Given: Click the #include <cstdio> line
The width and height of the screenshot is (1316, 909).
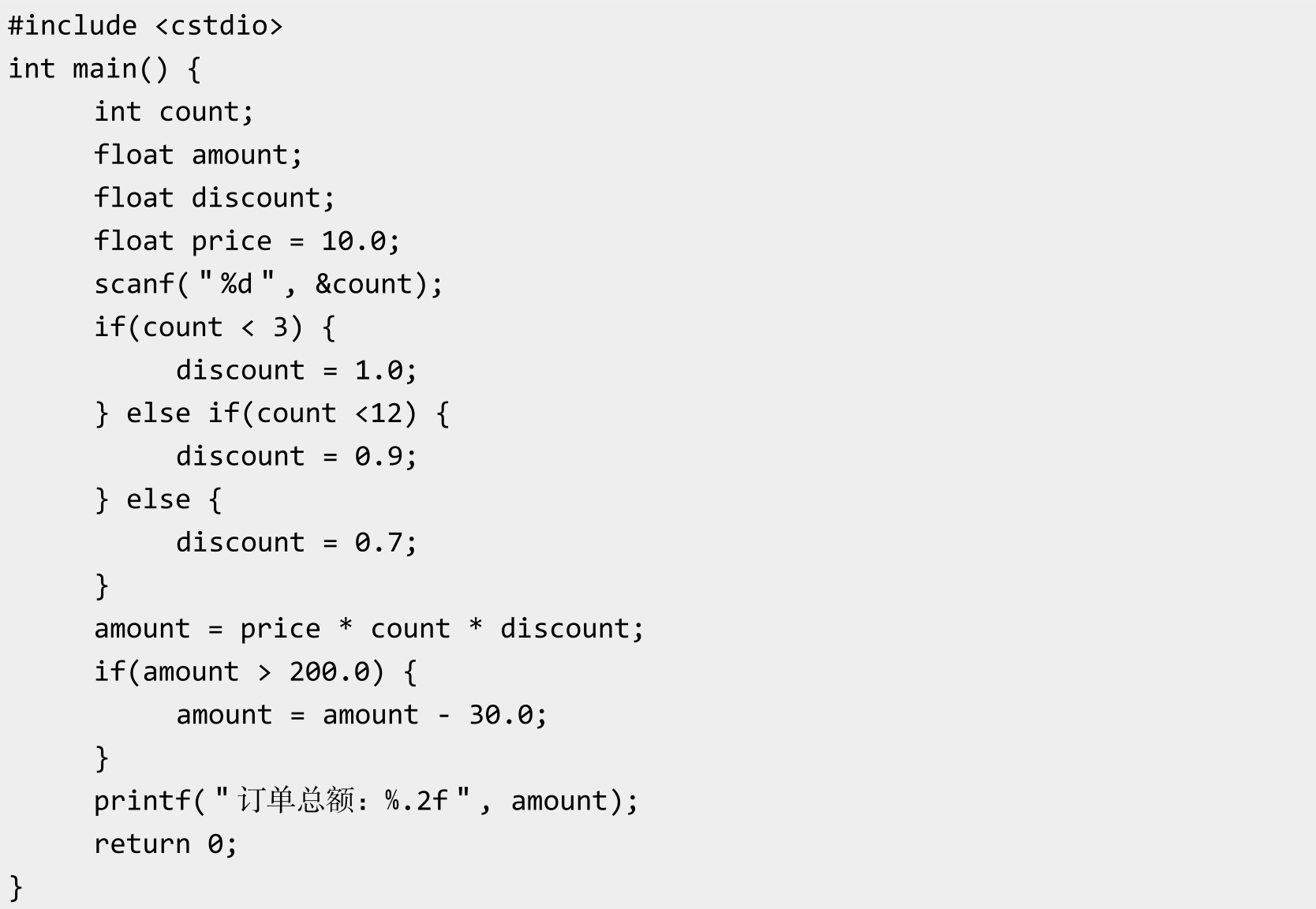Looking at the screenshot, I should (x=145, y=26).
